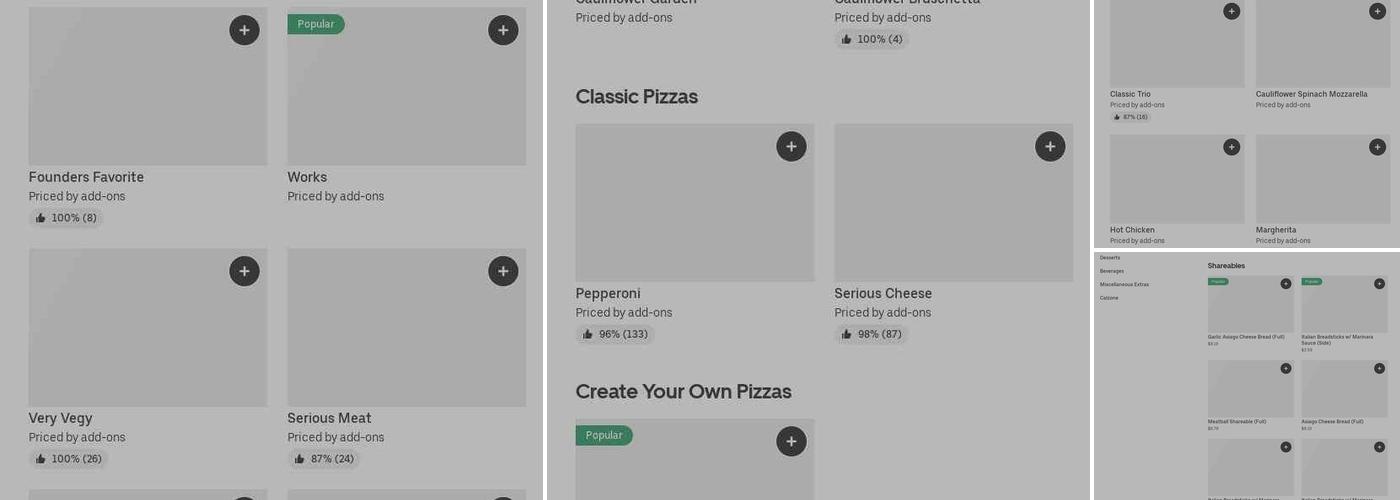Screen dimensions: 1400x500
Task: Jump to Desserts menu category
Action: pyautogui.click(x=1110, y=258)
